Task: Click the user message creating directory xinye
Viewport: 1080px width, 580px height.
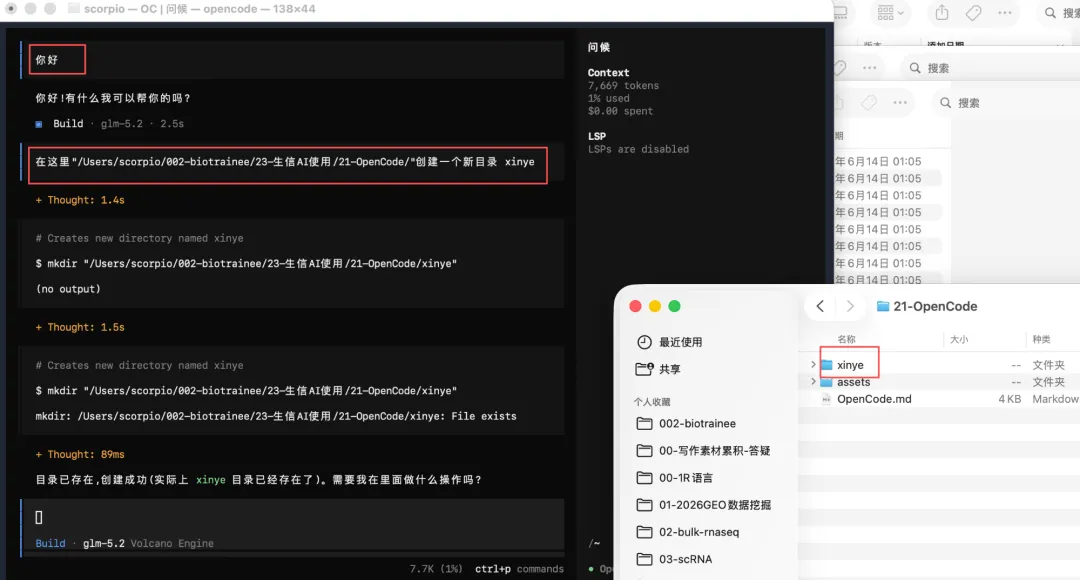Action: pyautogui.click(x=284, y=162)
